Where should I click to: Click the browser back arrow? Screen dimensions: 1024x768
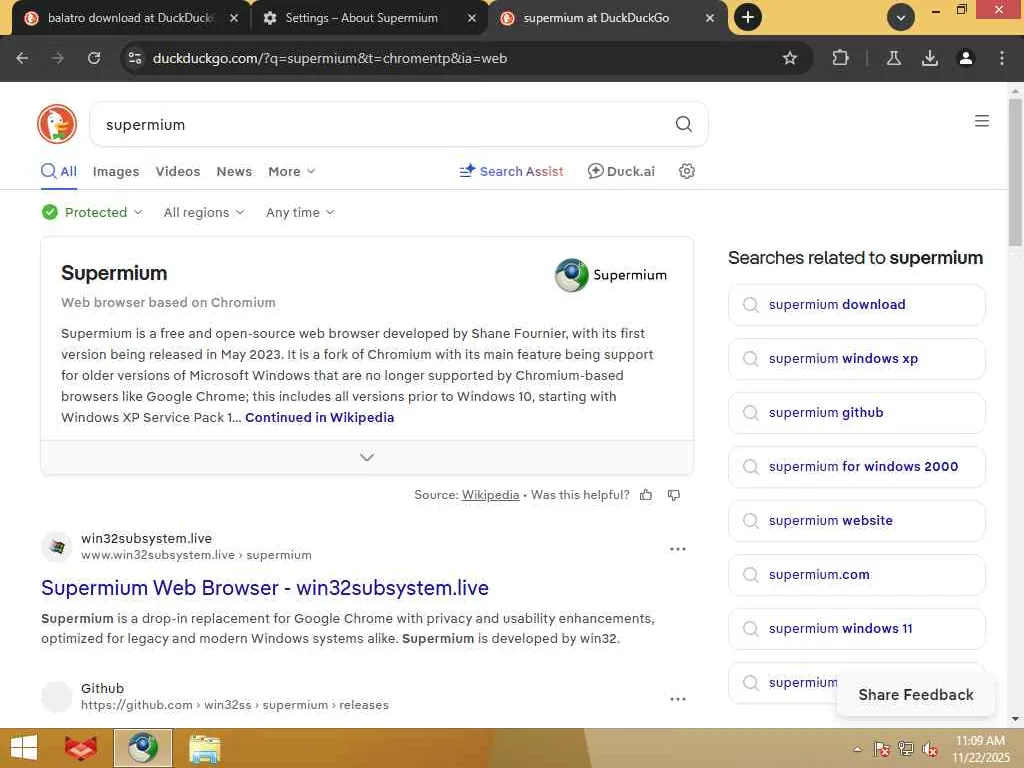[22, 58]
